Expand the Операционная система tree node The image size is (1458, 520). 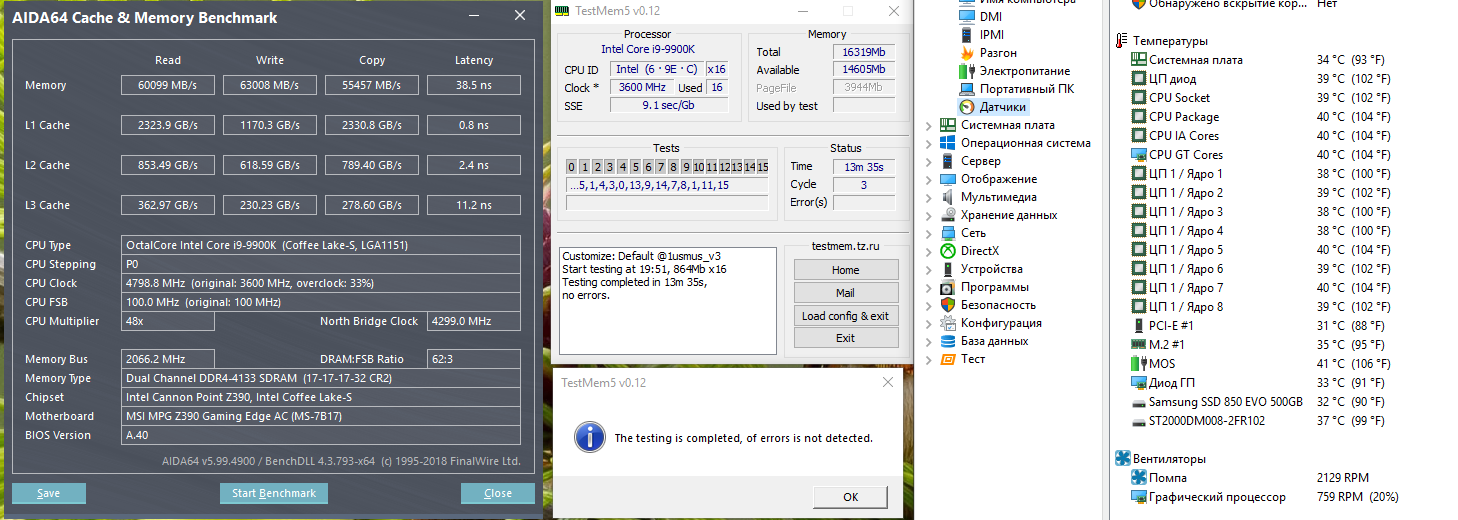pyautogui.click(x=930, y=144)
